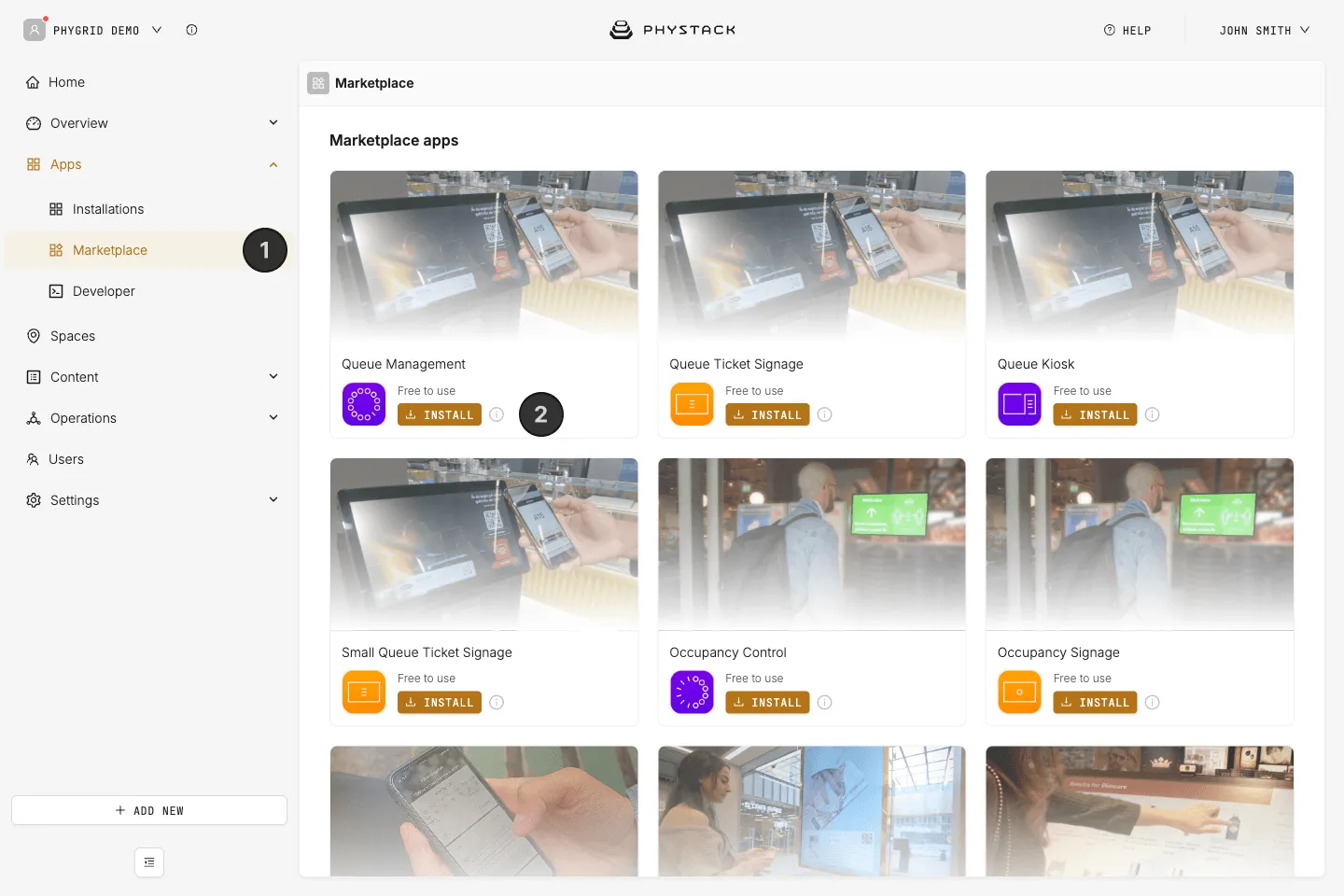Open the Queue Management preview image
The height and width of the screenshot is (896, 1344).
click(x=484, y=256)
